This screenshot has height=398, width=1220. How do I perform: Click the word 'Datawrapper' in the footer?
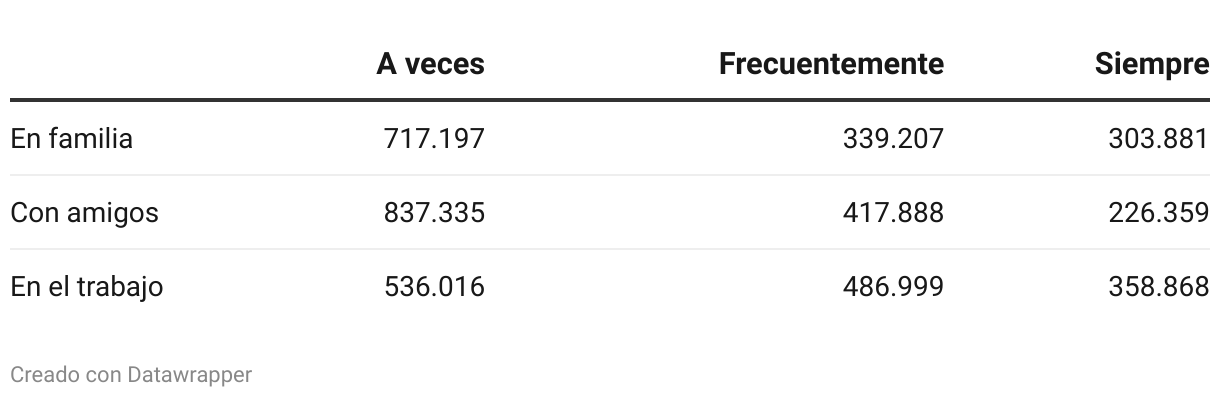point(190,375)
